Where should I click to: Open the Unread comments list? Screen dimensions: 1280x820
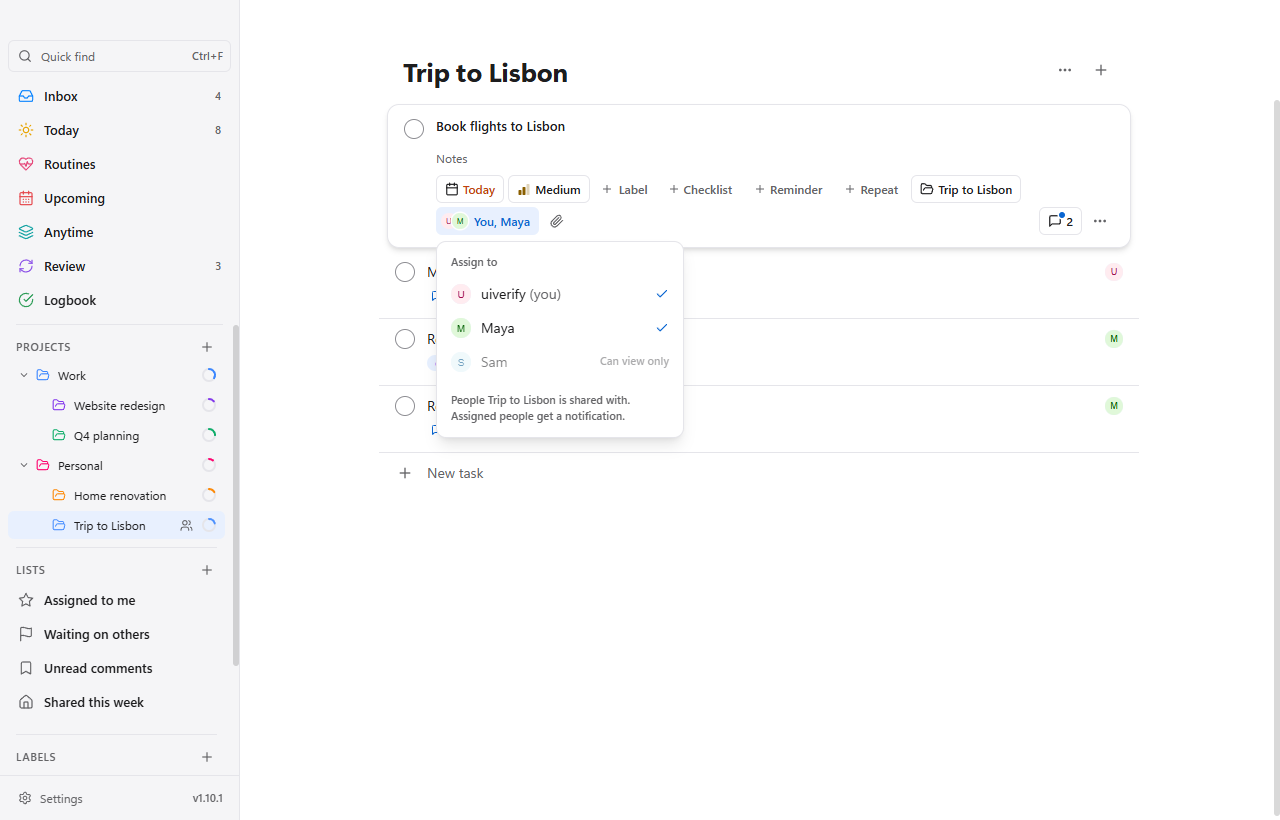[119, 668]
